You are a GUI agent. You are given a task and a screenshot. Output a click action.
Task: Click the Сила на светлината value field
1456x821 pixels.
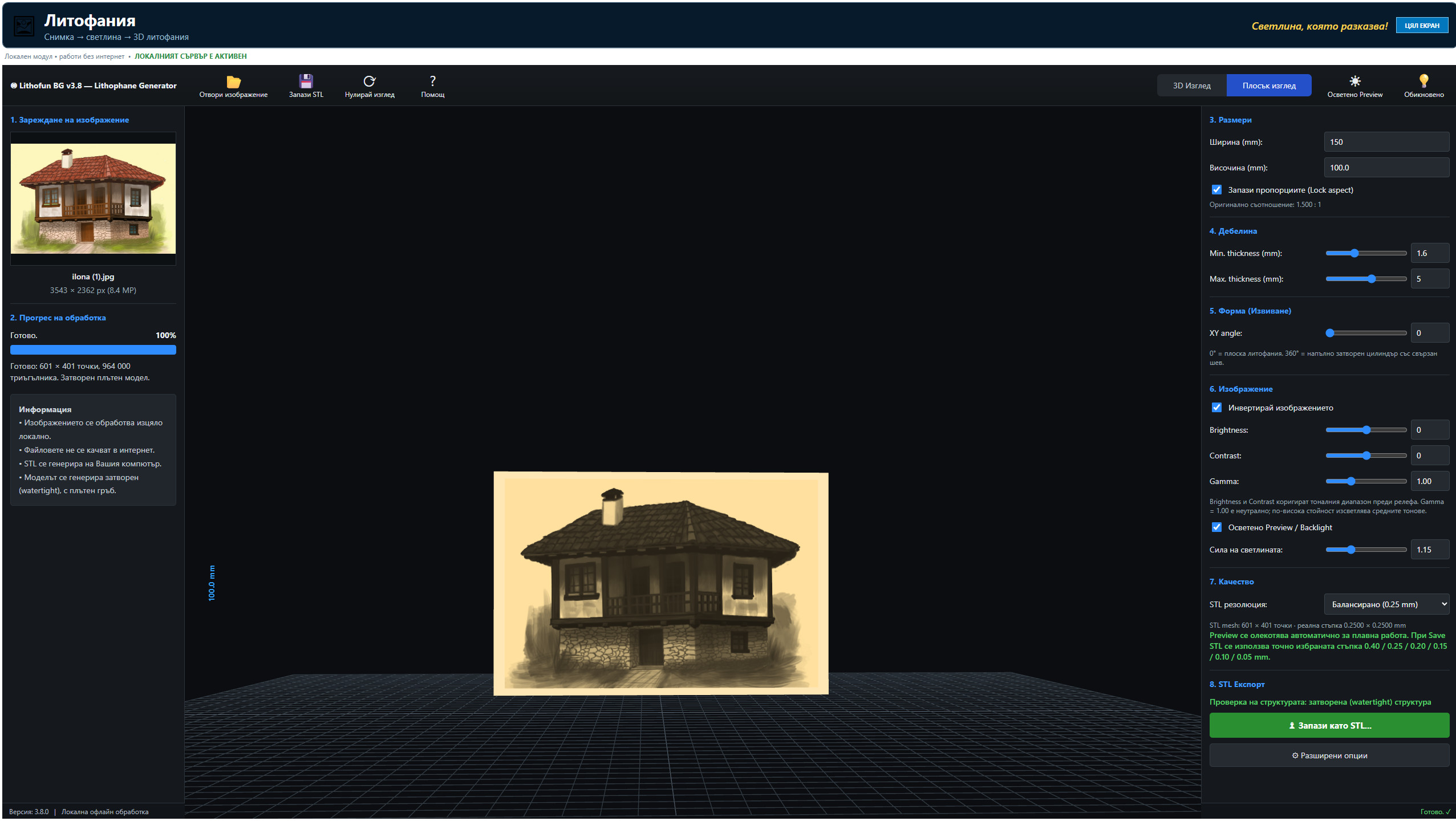pos(1430,550)
